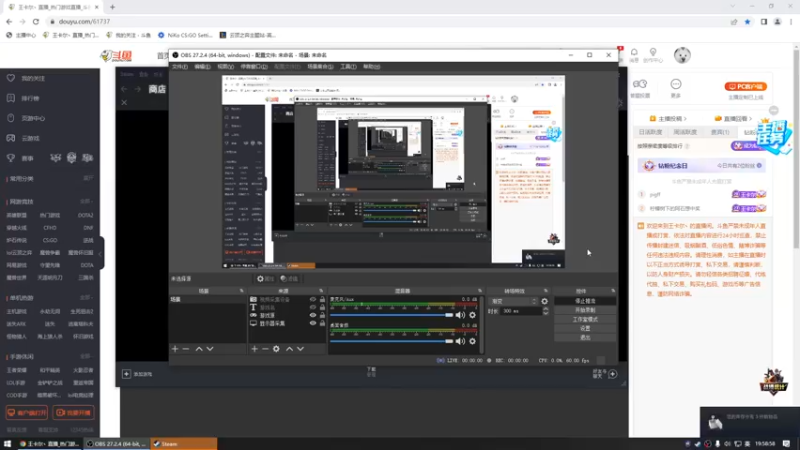Open the 文件 menu in OBS
Image resolution: width=800 pixels, height=450 pixels.
click(180, 67)
